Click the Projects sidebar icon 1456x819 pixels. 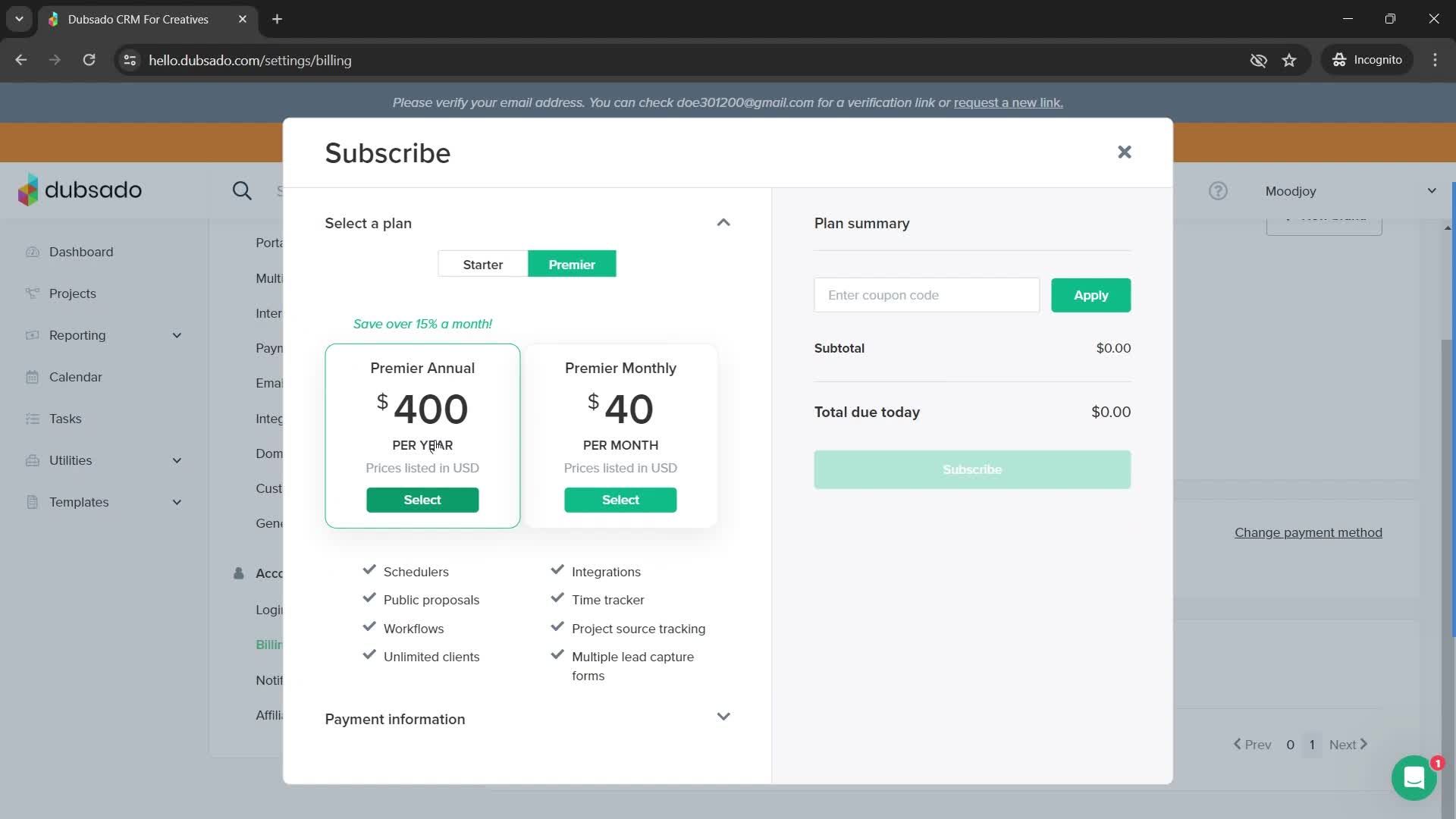[32, 293]
